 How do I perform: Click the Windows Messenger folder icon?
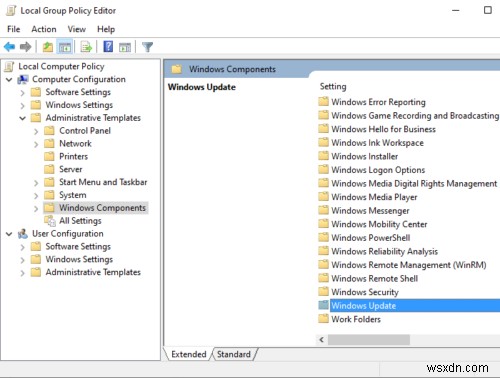pos(323,210)
